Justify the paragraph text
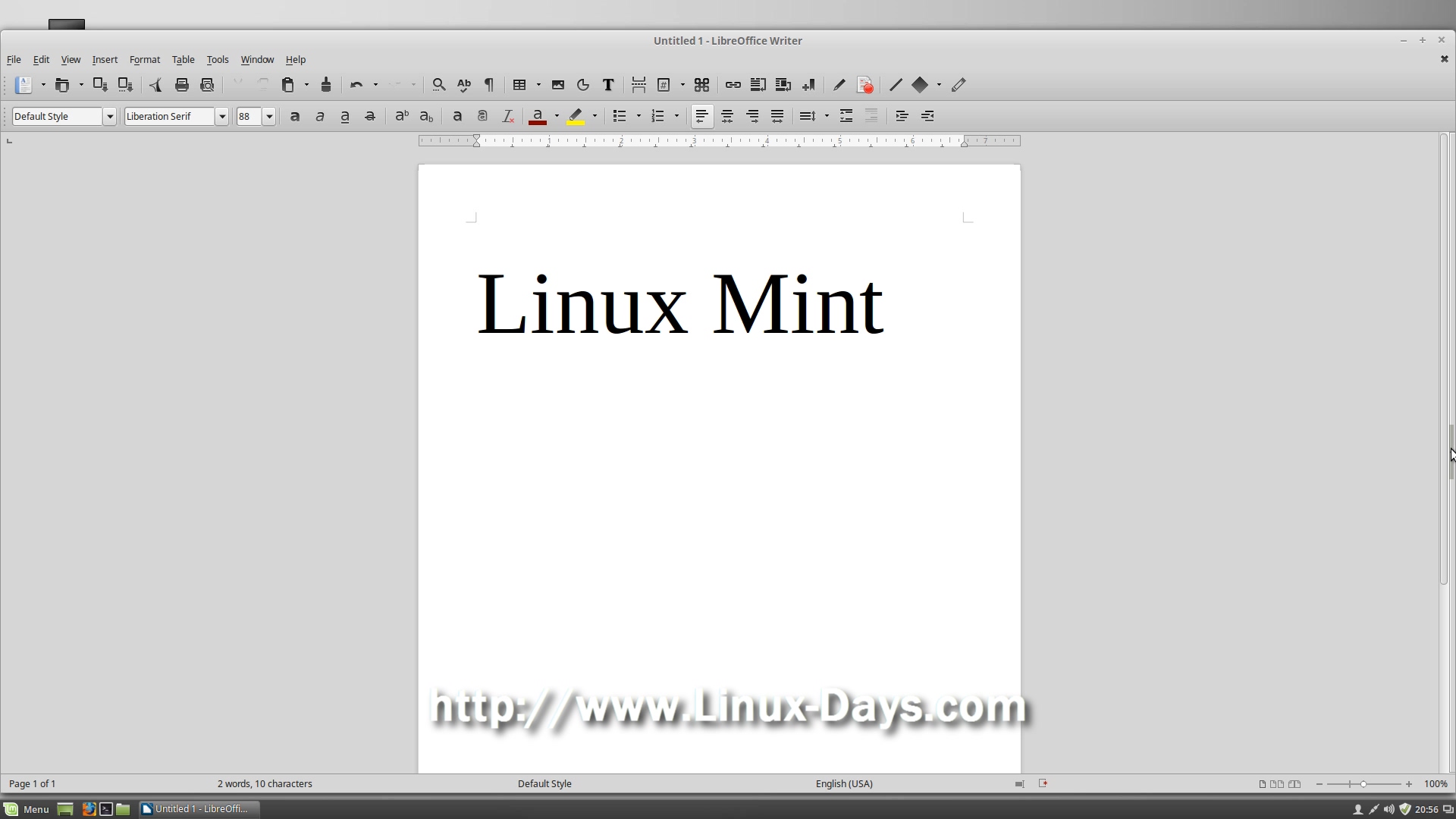 (x=777, y=116)
